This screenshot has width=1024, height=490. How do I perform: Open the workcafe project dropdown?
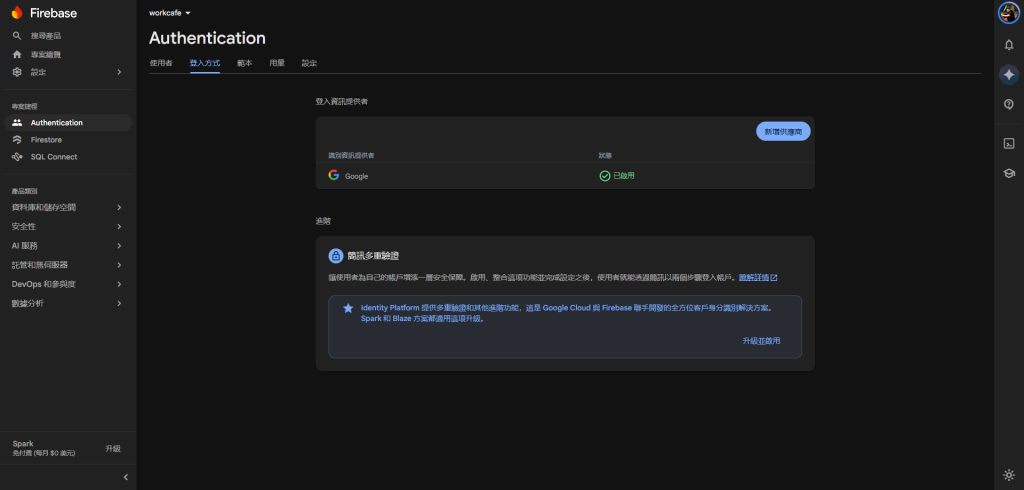pos(170,13)
